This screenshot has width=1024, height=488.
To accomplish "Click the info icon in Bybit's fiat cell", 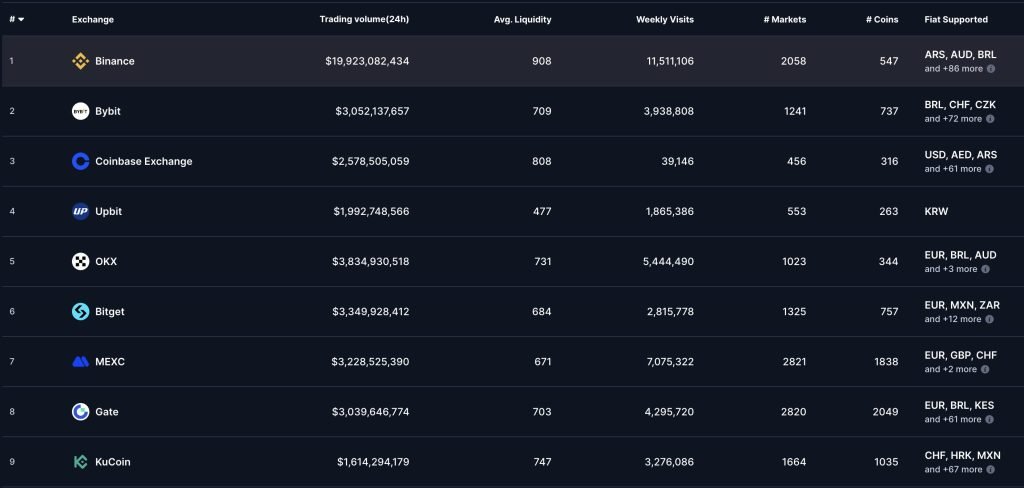I will point(991,119).
